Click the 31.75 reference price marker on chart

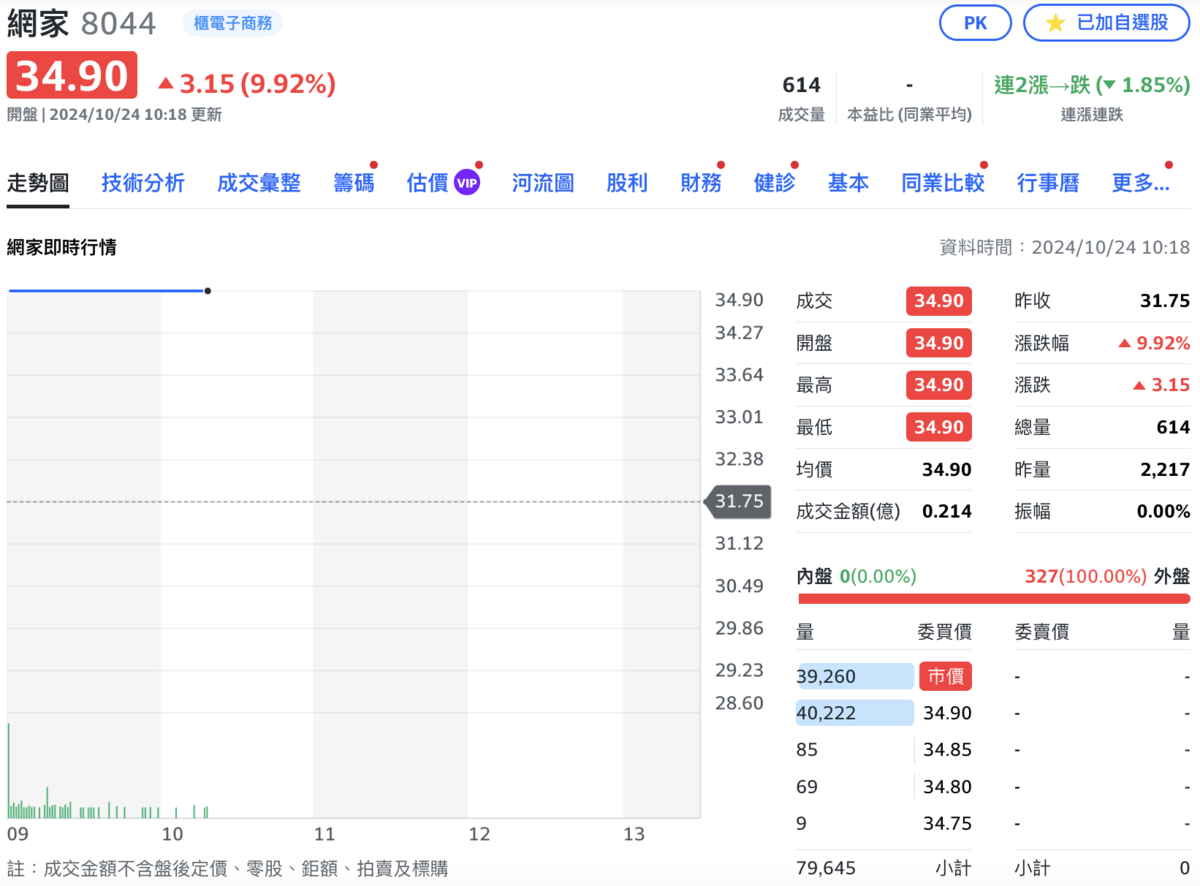[738, 501]
